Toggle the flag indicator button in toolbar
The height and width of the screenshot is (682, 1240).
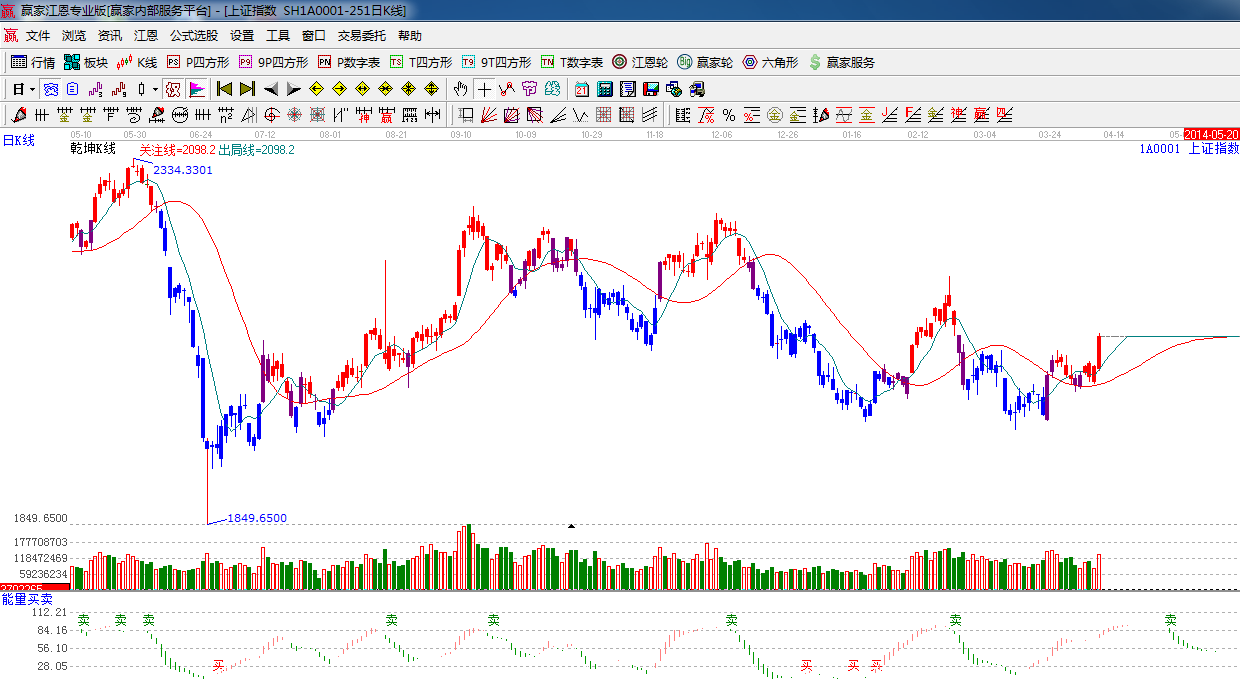(x=196, y=89)
